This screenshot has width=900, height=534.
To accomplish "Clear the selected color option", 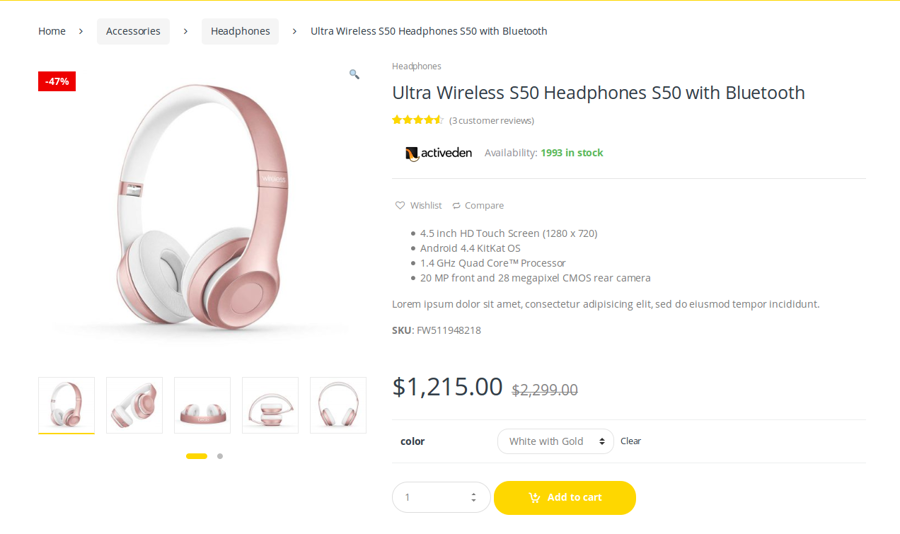I will (630, 441).
